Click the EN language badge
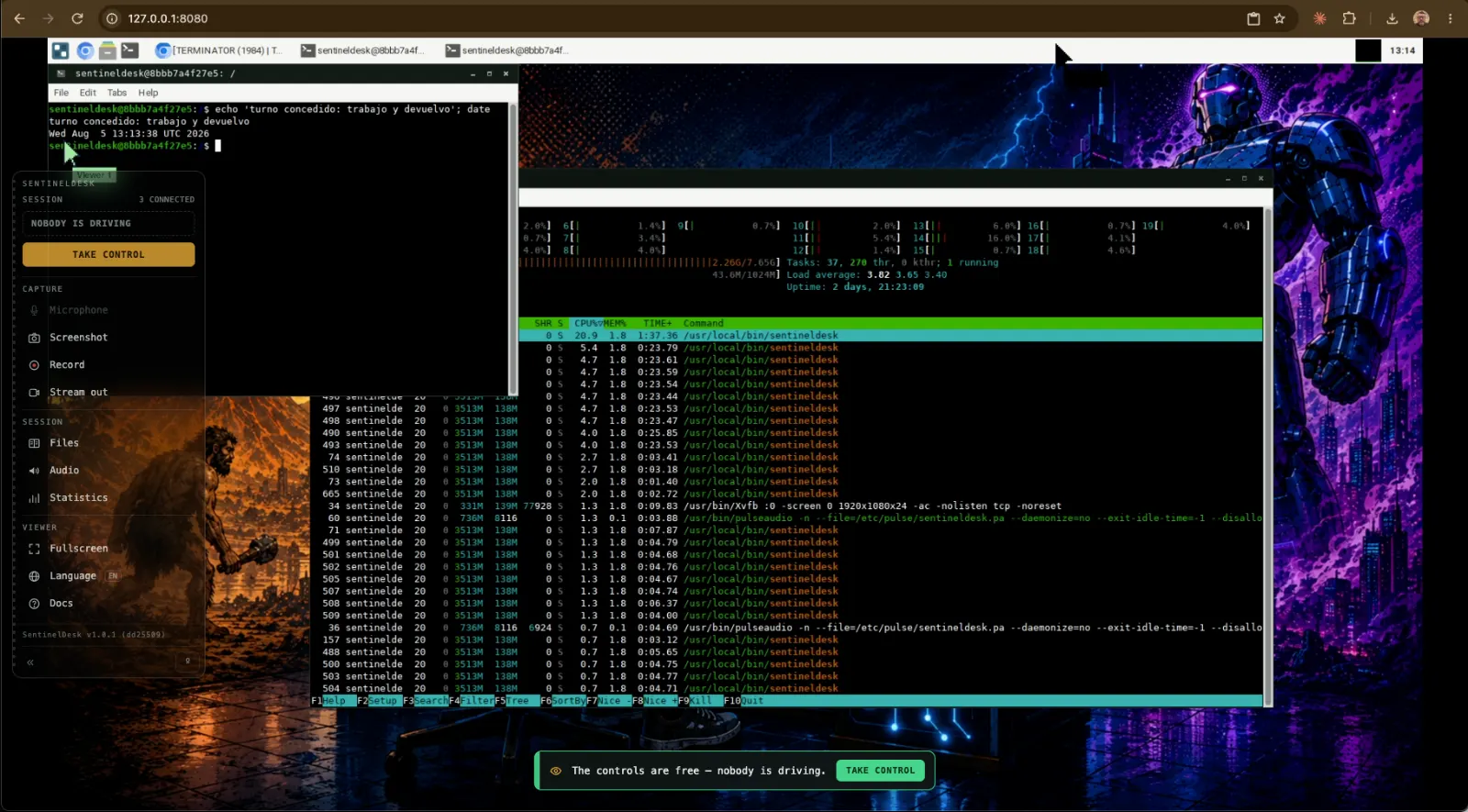 pos(113,576)
